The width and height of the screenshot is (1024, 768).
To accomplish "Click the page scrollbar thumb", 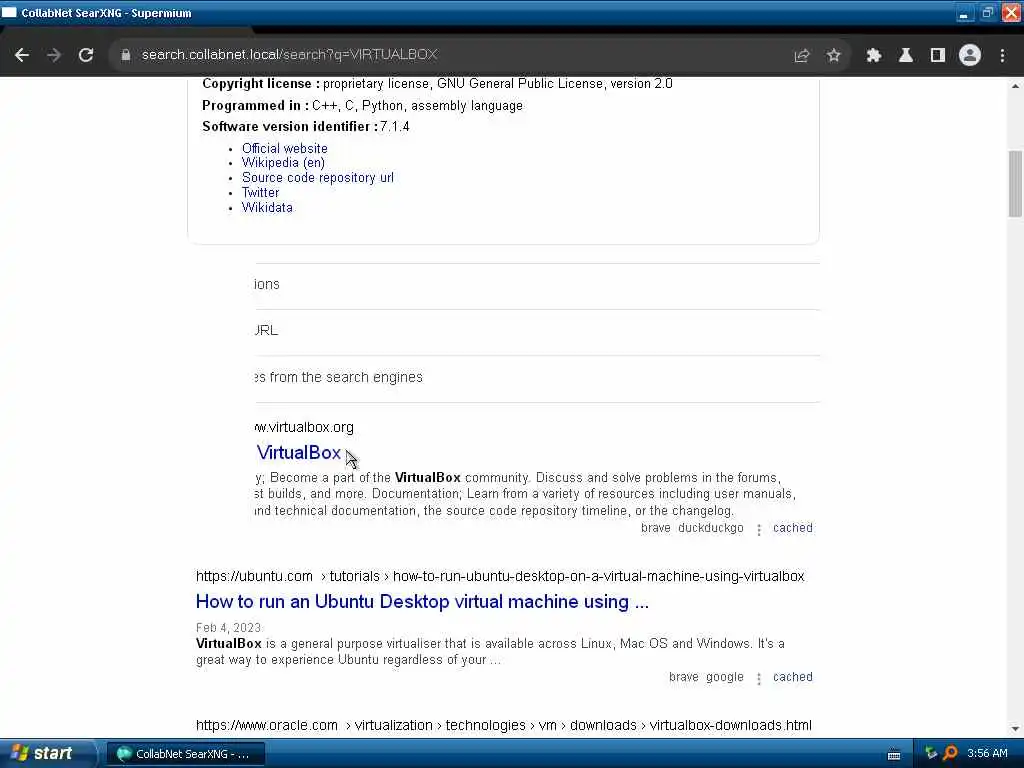I will (1015, 184).
